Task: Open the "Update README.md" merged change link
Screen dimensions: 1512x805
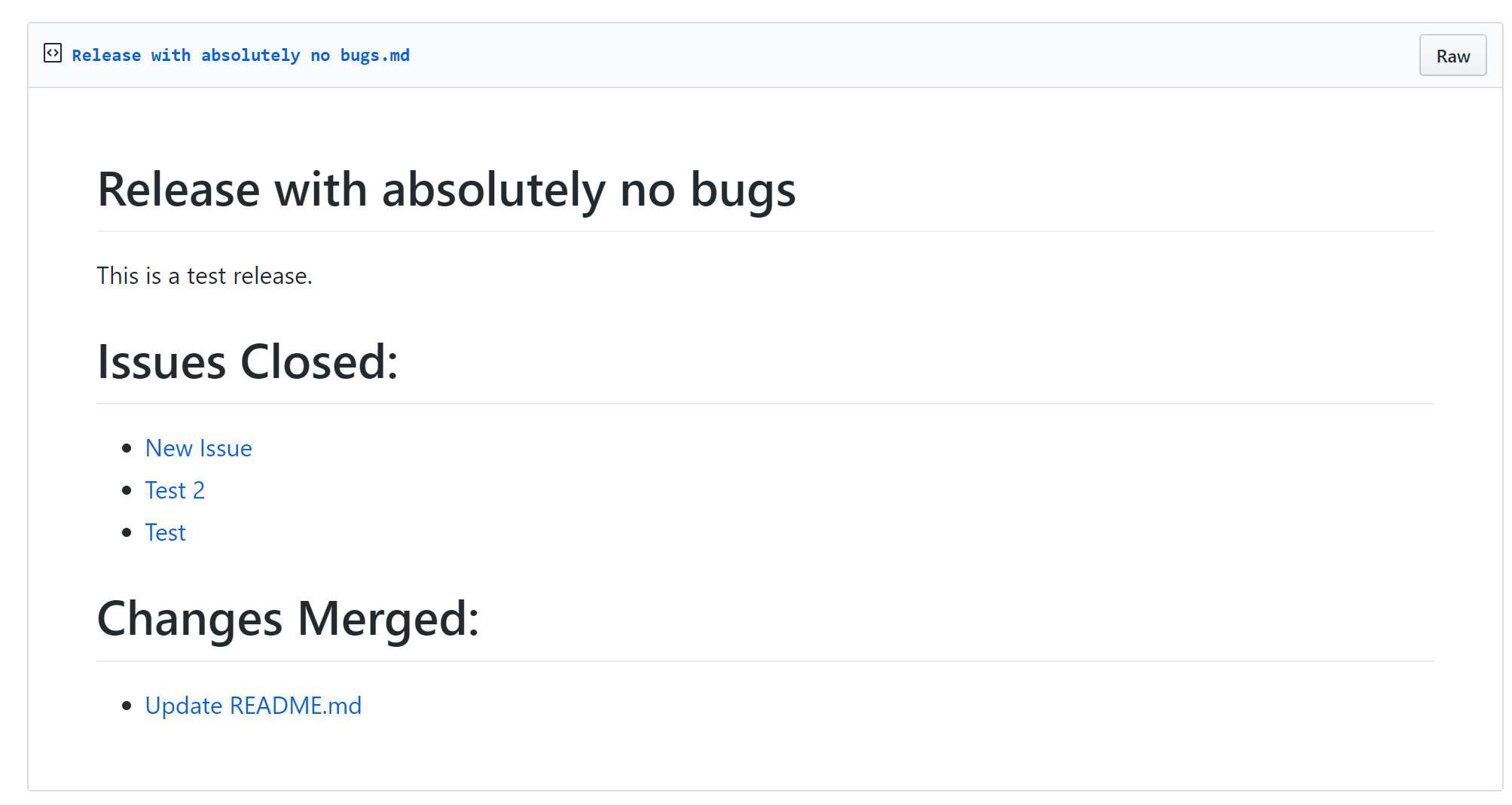Action: pos(252,706)
